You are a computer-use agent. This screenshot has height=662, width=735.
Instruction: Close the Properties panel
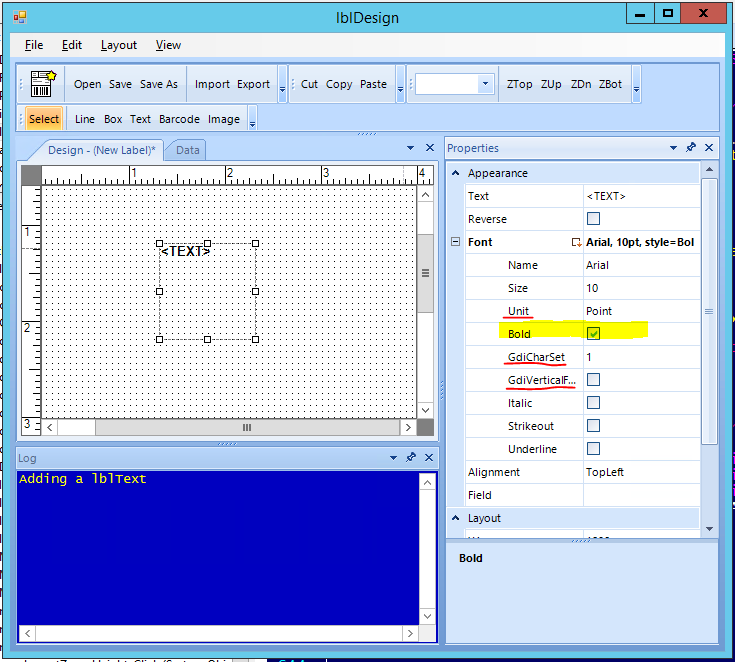click(x=709, y=148)
